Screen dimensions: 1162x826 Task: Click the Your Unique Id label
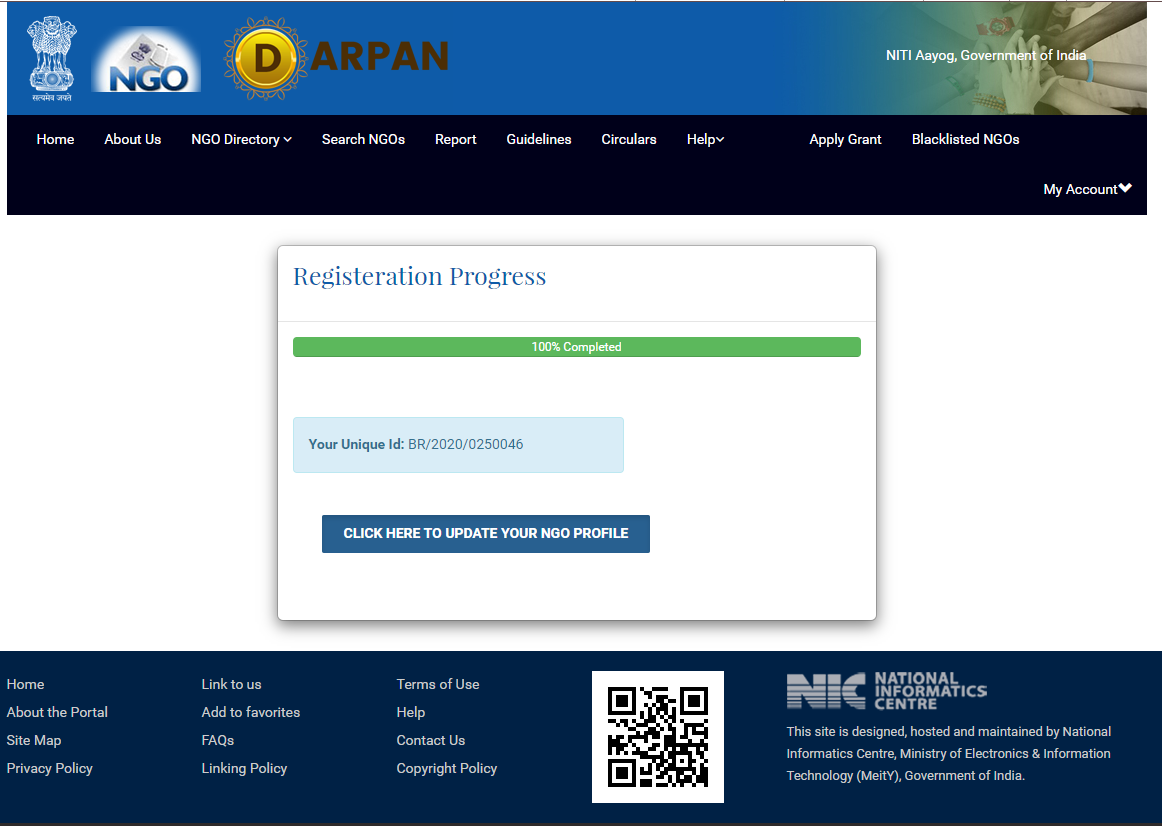356,444
